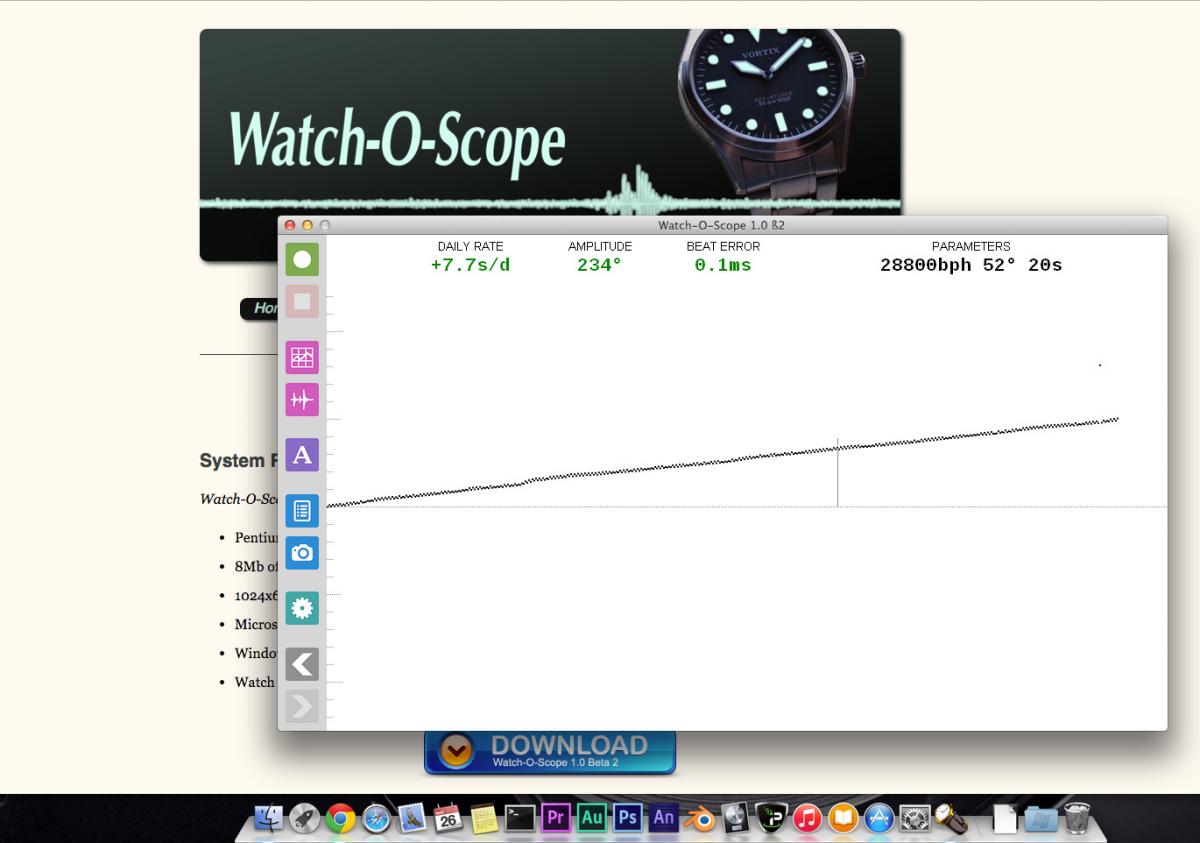Switch to the sound waveform view
The image size is (1200, 843).
pyautogui.click(x=302, y=399)
